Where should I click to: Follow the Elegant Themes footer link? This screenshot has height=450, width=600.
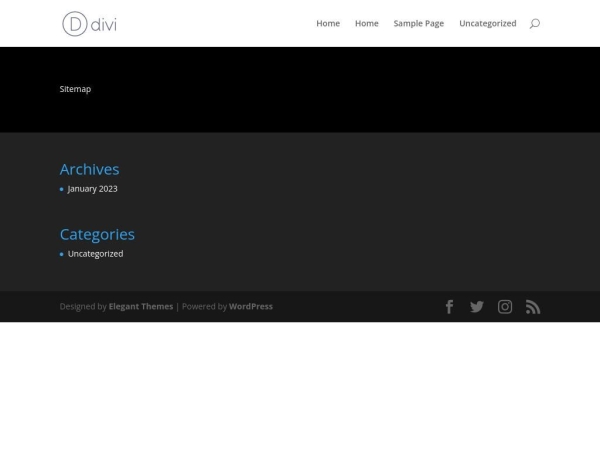click(x=140, y=307)
